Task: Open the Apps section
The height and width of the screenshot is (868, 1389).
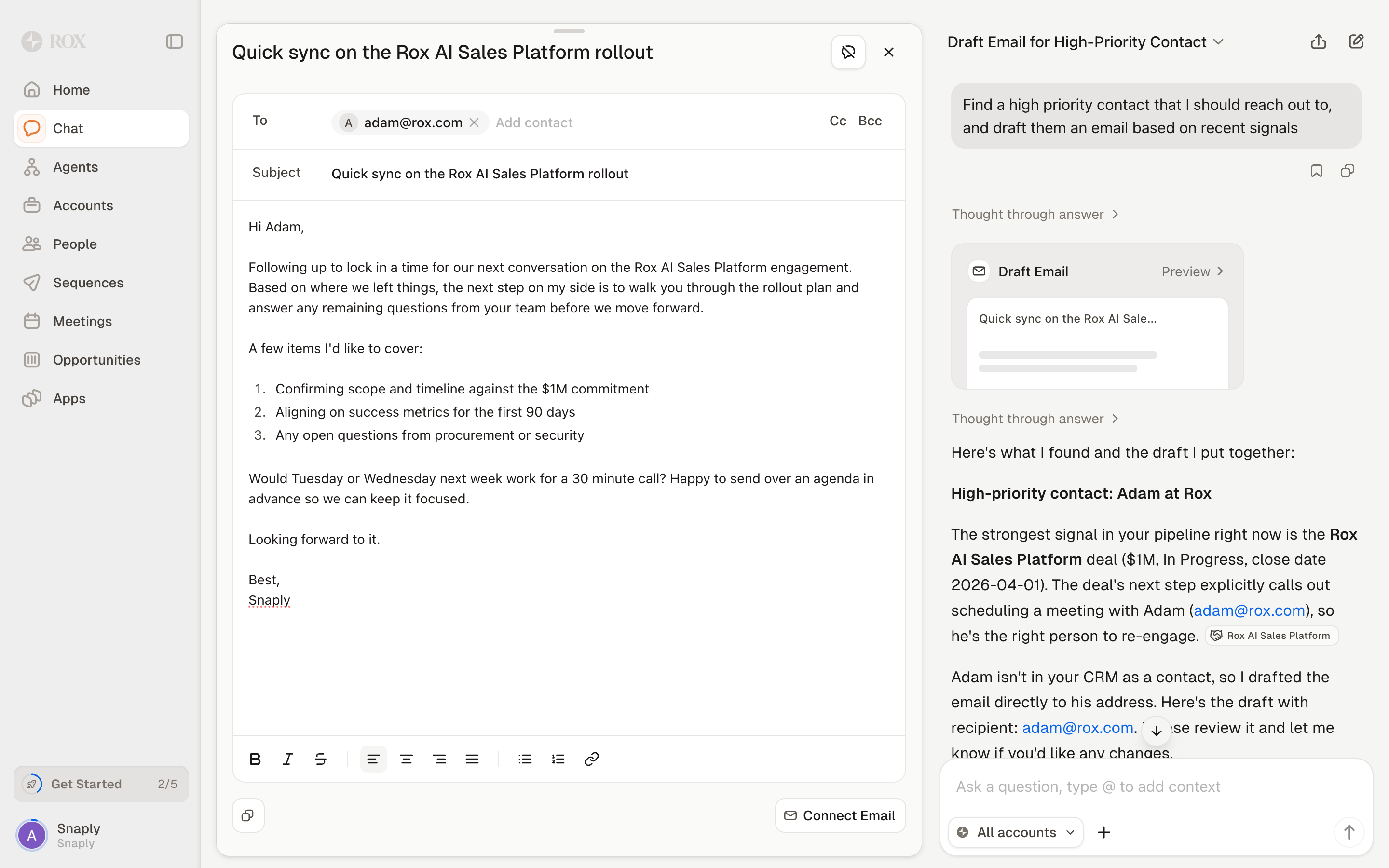Action: click(101, 398)
